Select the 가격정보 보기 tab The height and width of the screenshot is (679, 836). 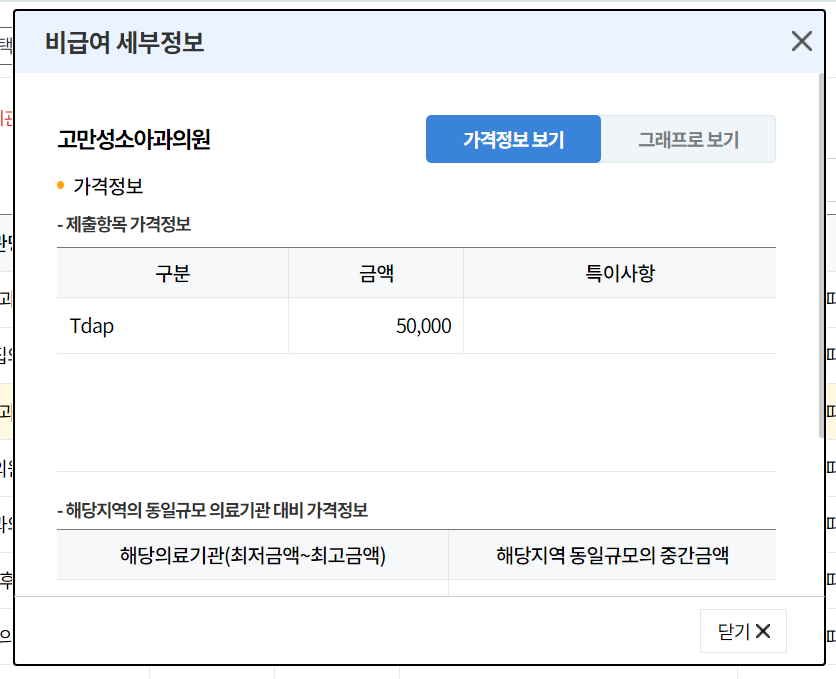[513, 139]
